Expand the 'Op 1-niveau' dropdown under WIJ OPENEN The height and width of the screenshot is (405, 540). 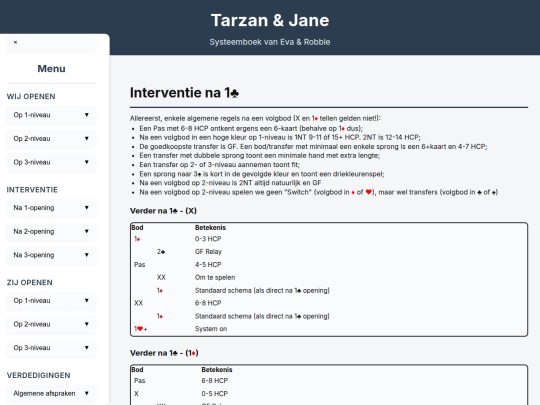(51, 115)
